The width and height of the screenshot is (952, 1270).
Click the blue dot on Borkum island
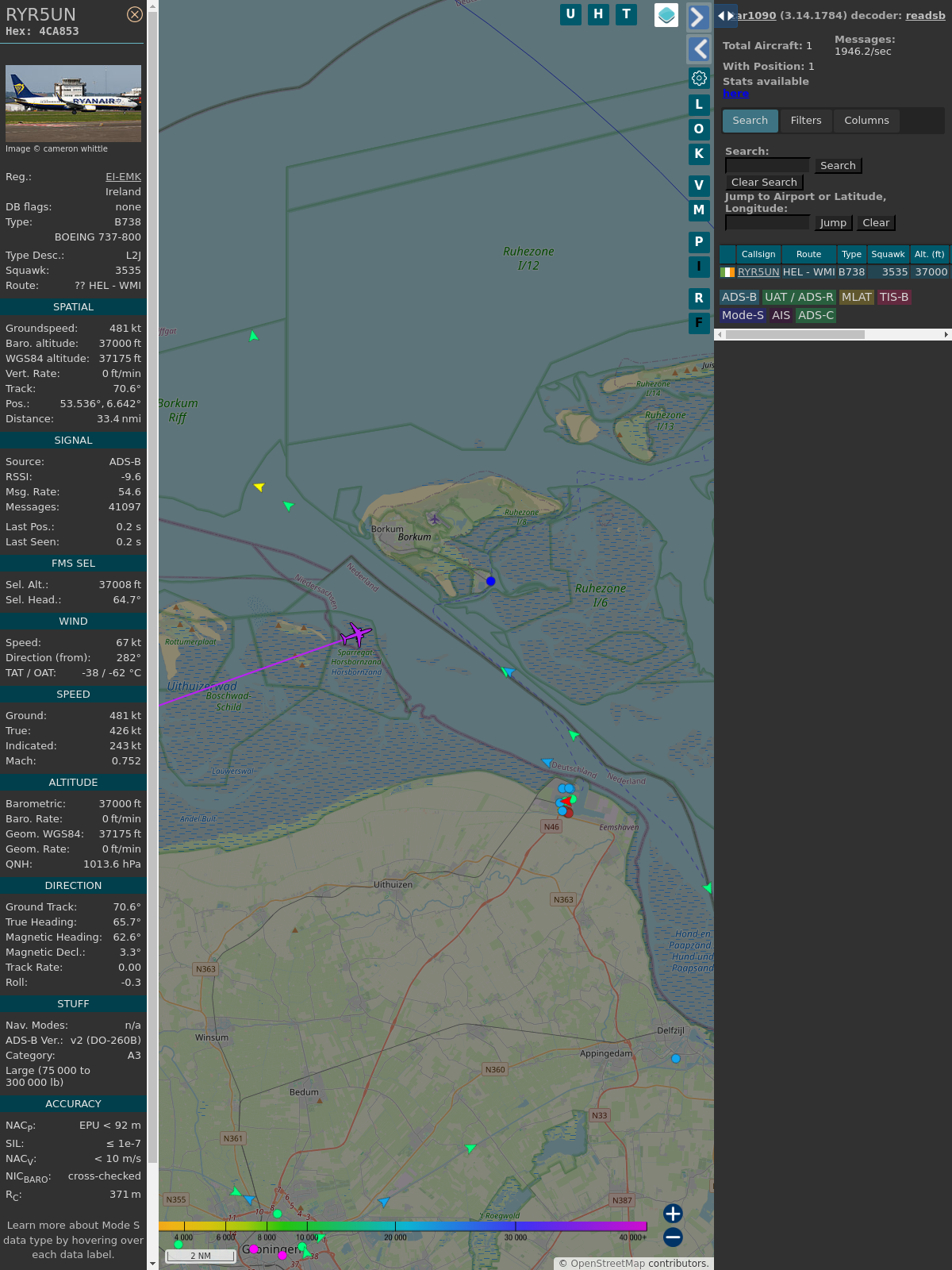[x=491, y=582]
